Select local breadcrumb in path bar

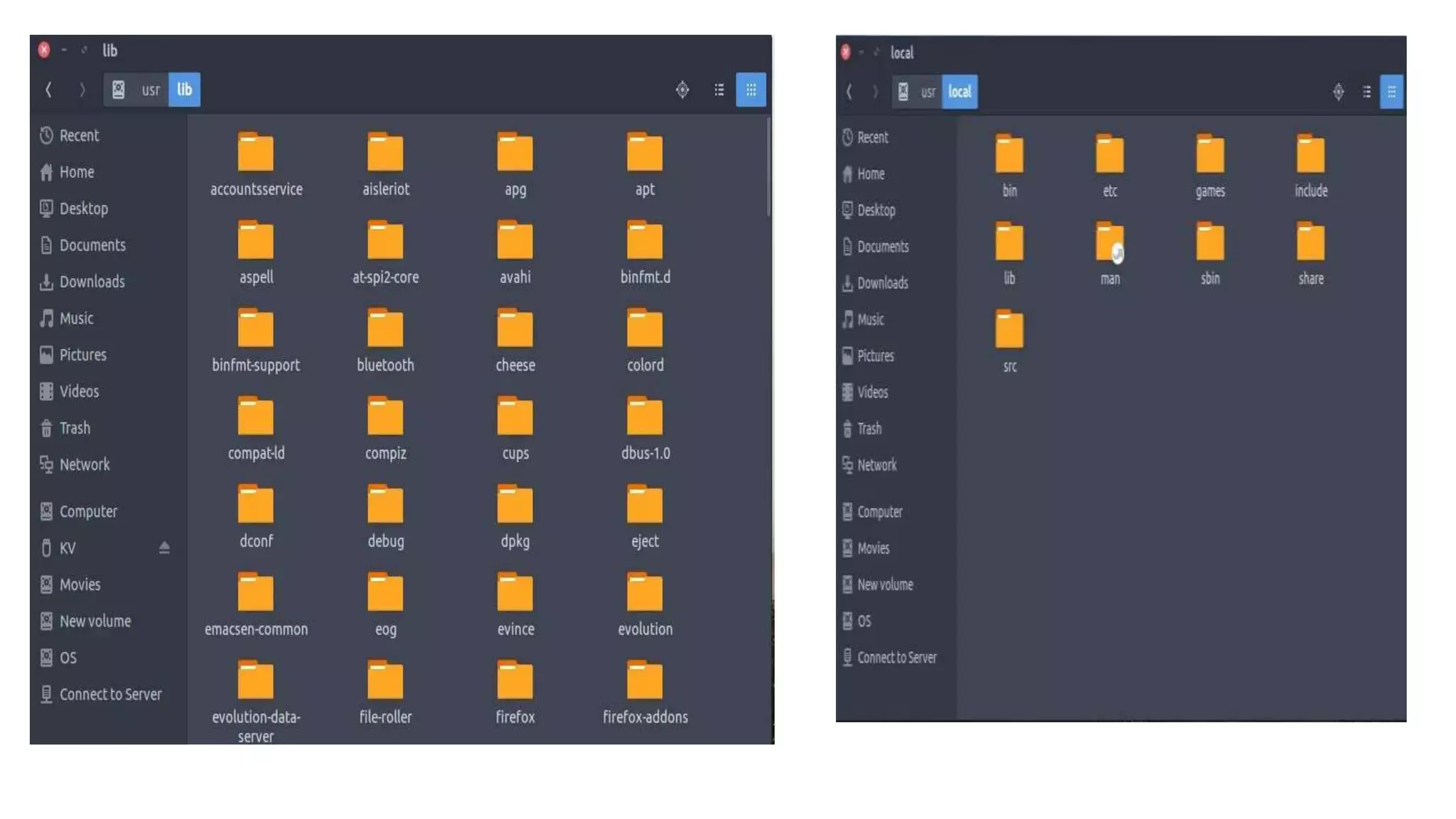(959, 92)
